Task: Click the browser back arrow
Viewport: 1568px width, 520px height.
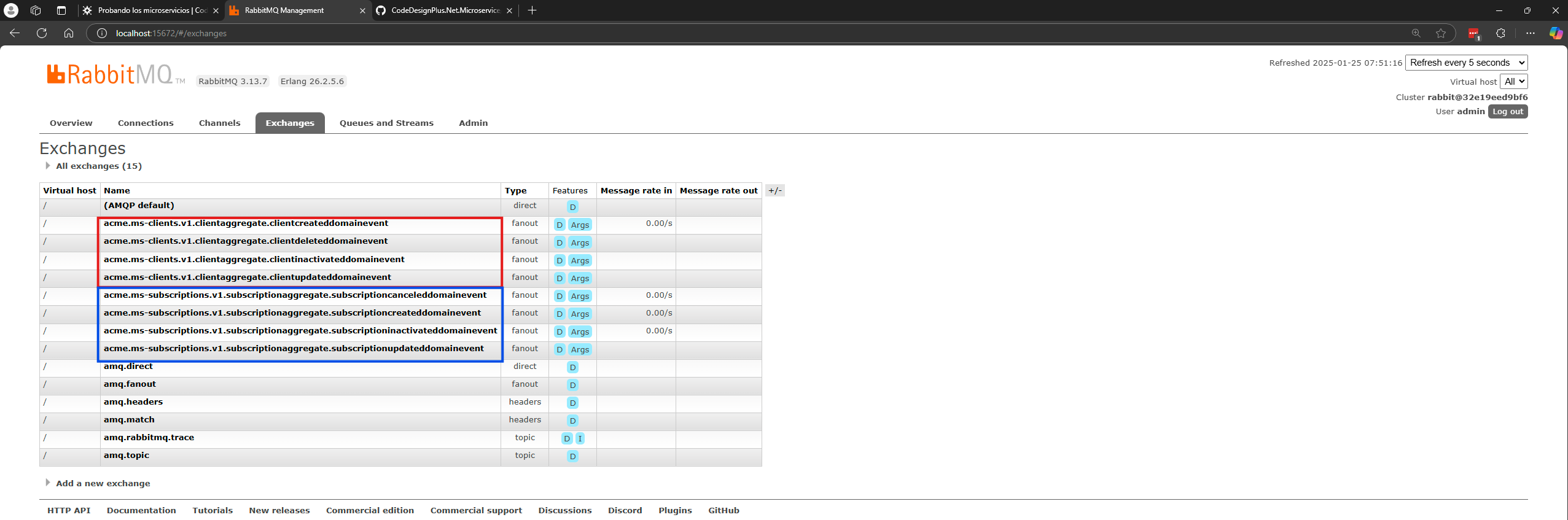Action: pos(15,33)
